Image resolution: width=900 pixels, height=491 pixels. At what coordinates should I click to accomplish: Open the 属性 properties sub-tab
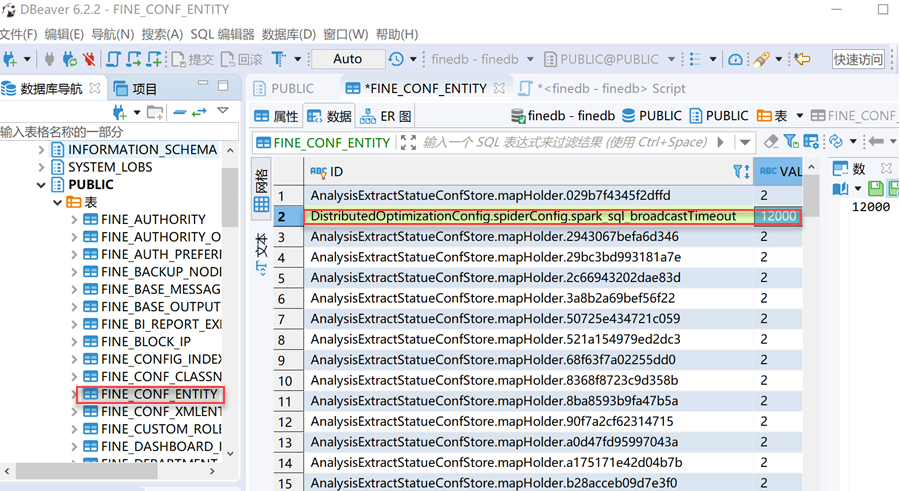coord(276,117)
